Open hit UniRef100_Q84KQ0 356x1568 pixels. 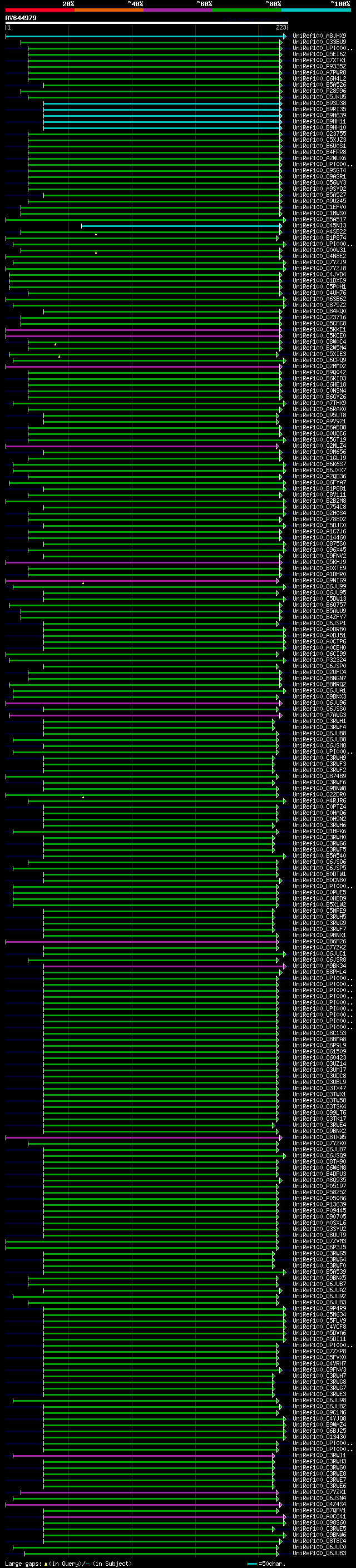point(319,311)
